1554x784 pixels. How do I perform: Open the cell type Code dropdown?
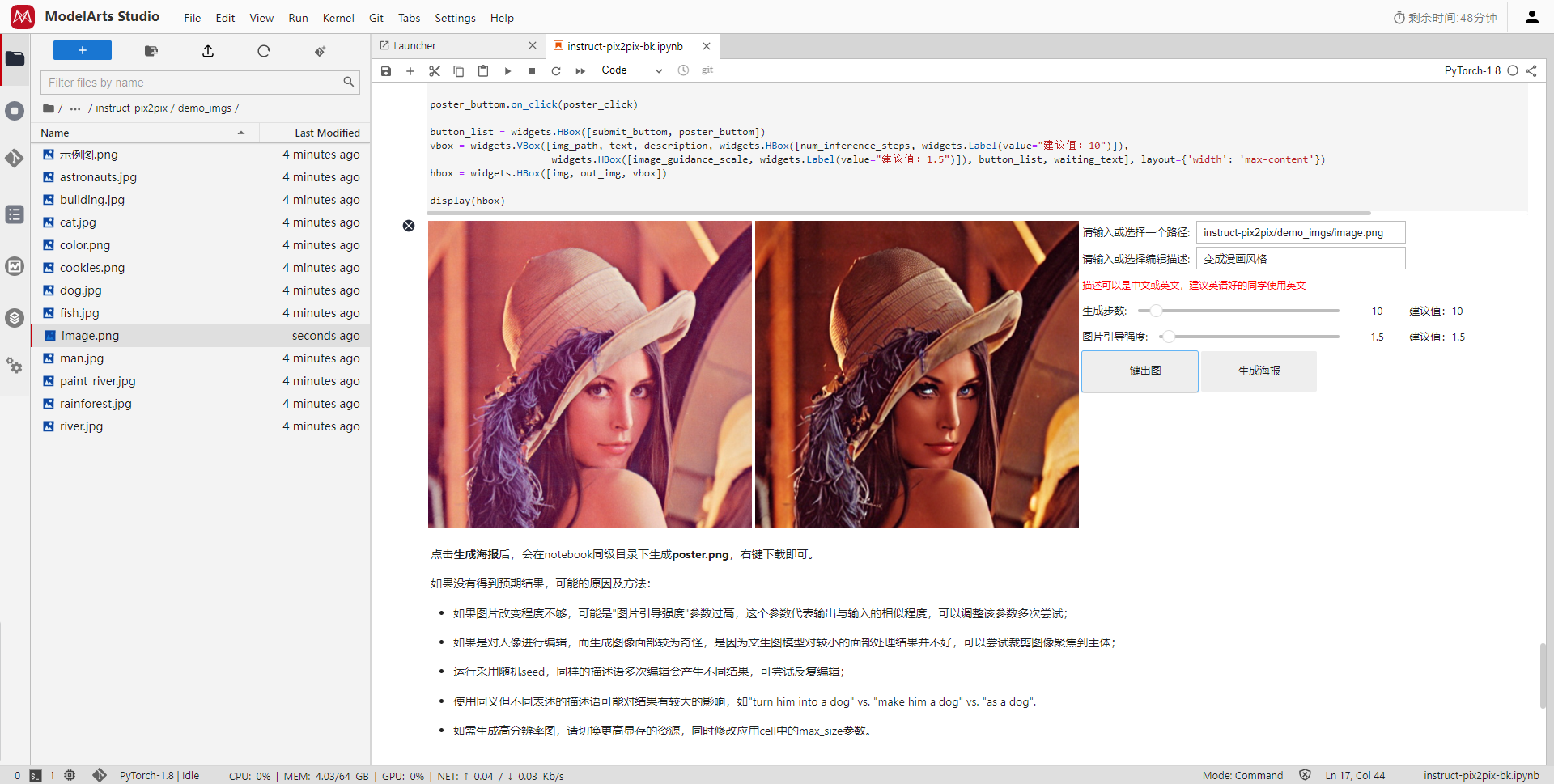[x=631, y=70]
